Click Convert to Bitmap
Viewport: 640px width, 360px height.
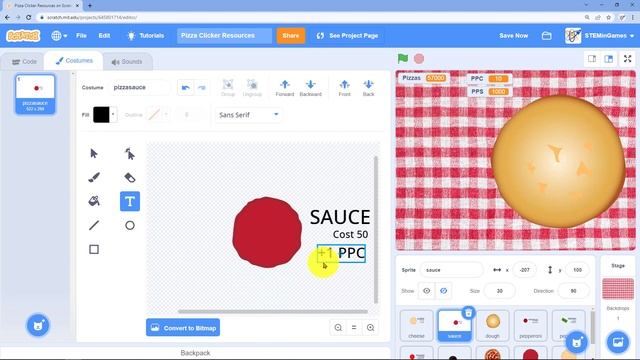[x=183, y=328]
